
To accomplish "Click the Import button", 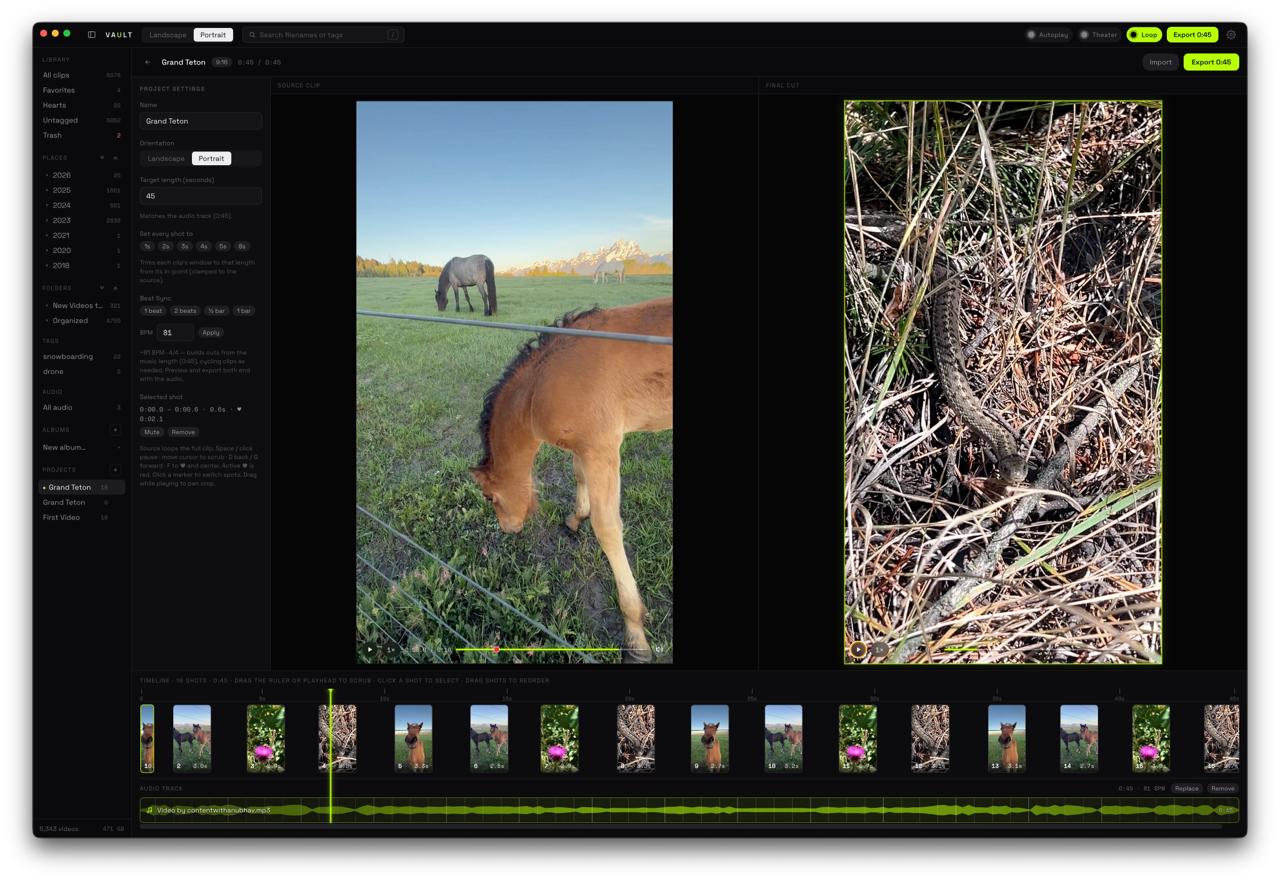I will pyautogui.click(x=1160, y=62).
